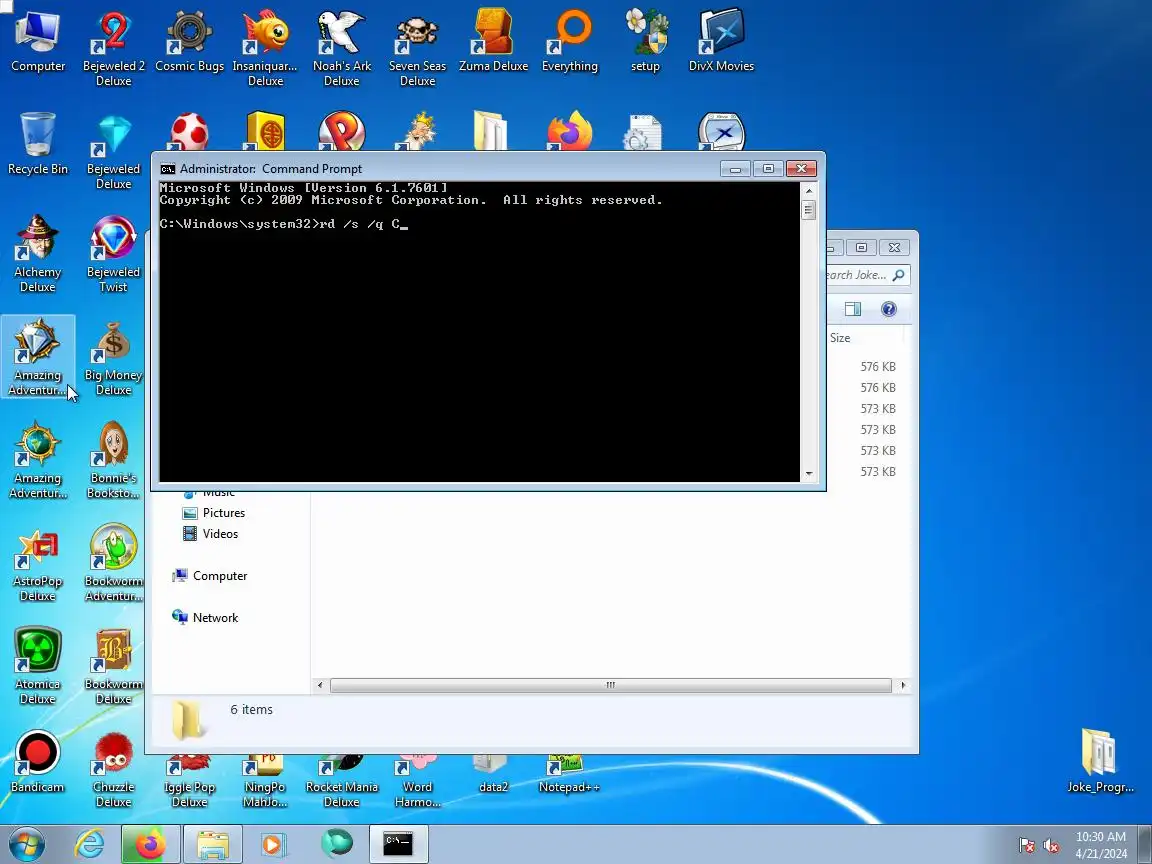Select Bejeweled 2 Deluxe desktop shortcut
This screenshot has height=864, width=1152.
pos(113,48)
